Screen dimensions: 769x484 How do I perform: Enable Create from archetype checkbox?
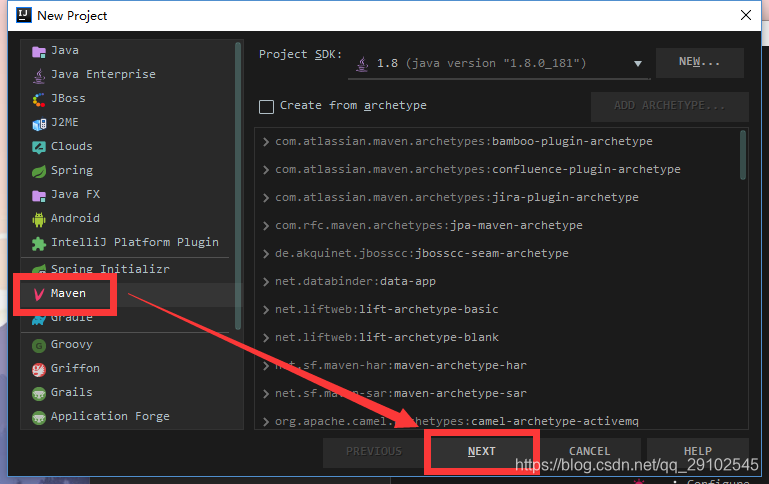coord(266,106)
